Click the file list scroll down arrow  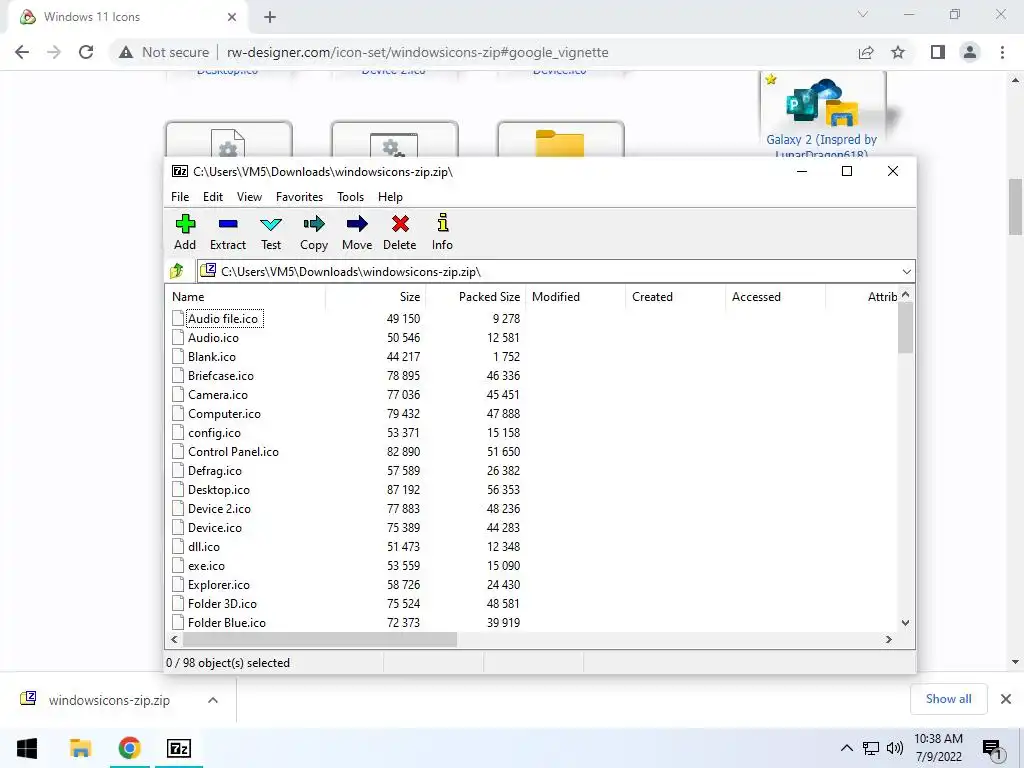click(905, 623)
